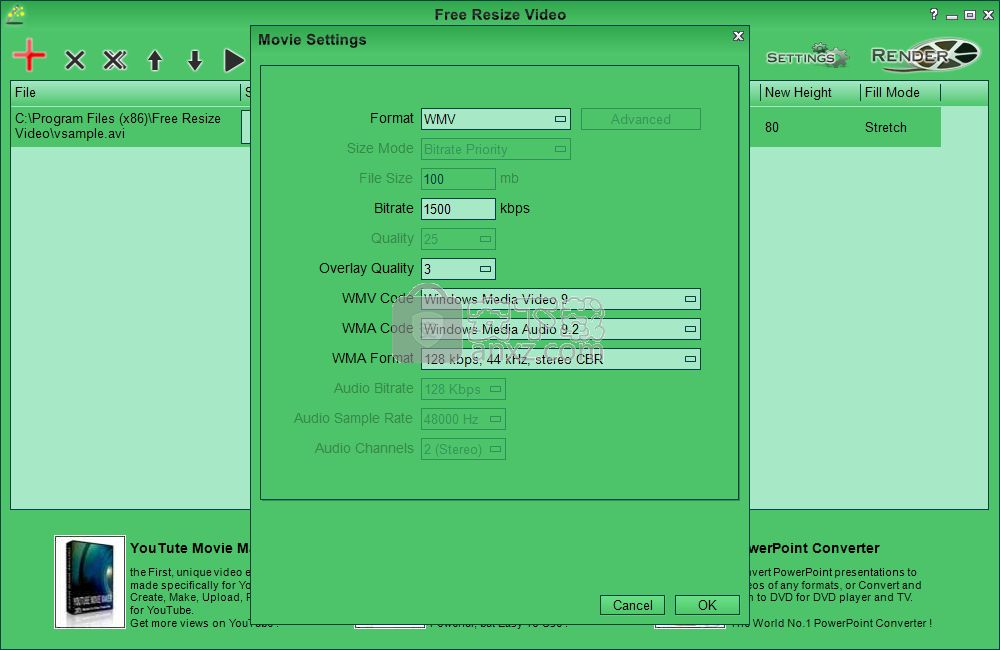Remove selected file with single X icon
Viewport: 1000px width, 650px height.
point(75,61)
